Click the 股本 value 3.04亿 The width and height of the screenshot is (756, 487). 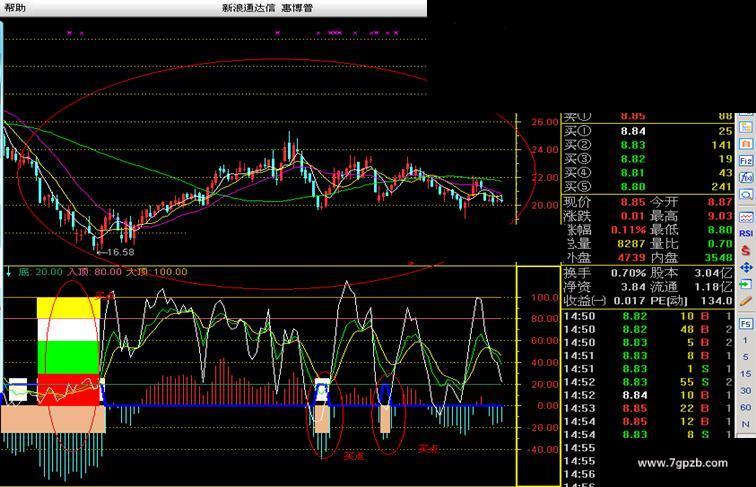point(714,273)
